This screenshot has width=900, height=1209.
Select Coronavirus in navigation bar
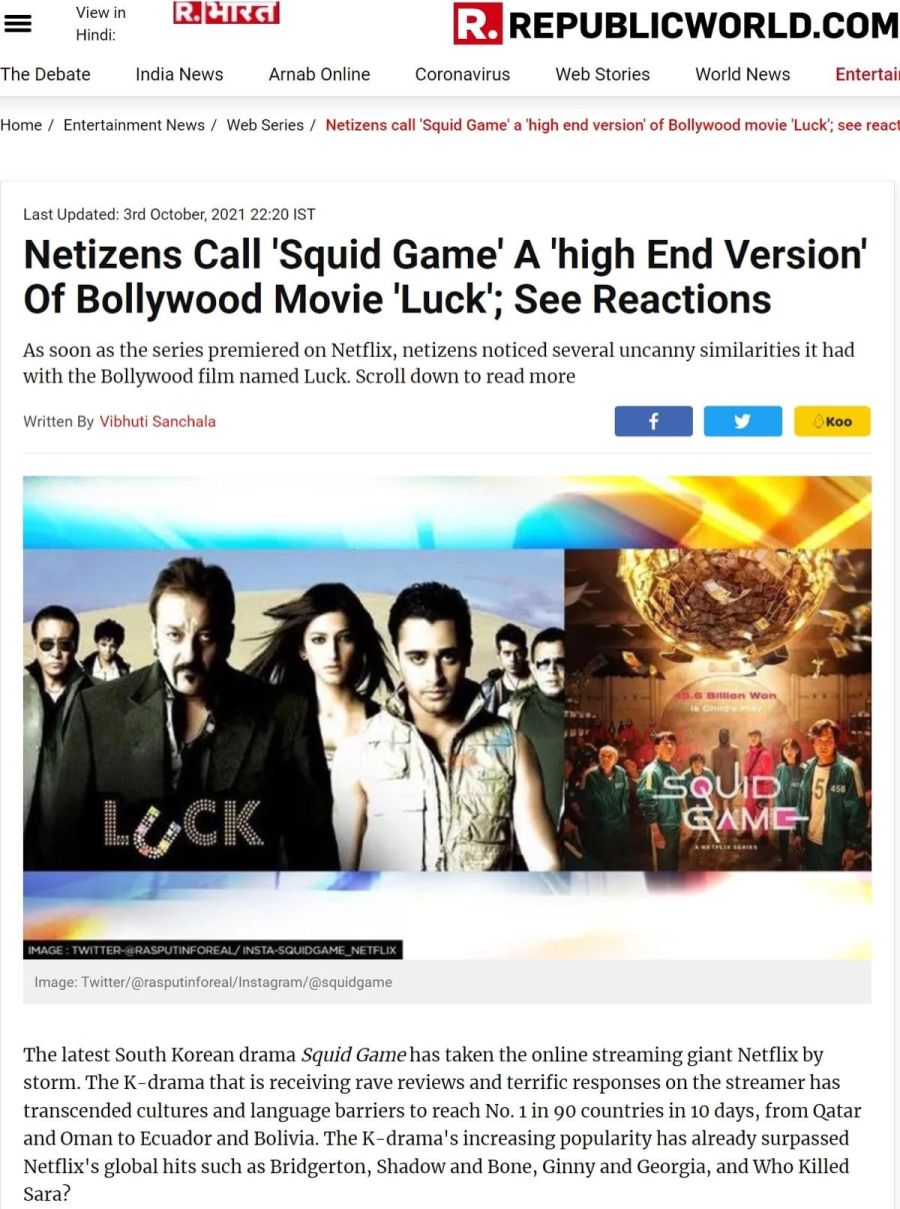[462, 74]
